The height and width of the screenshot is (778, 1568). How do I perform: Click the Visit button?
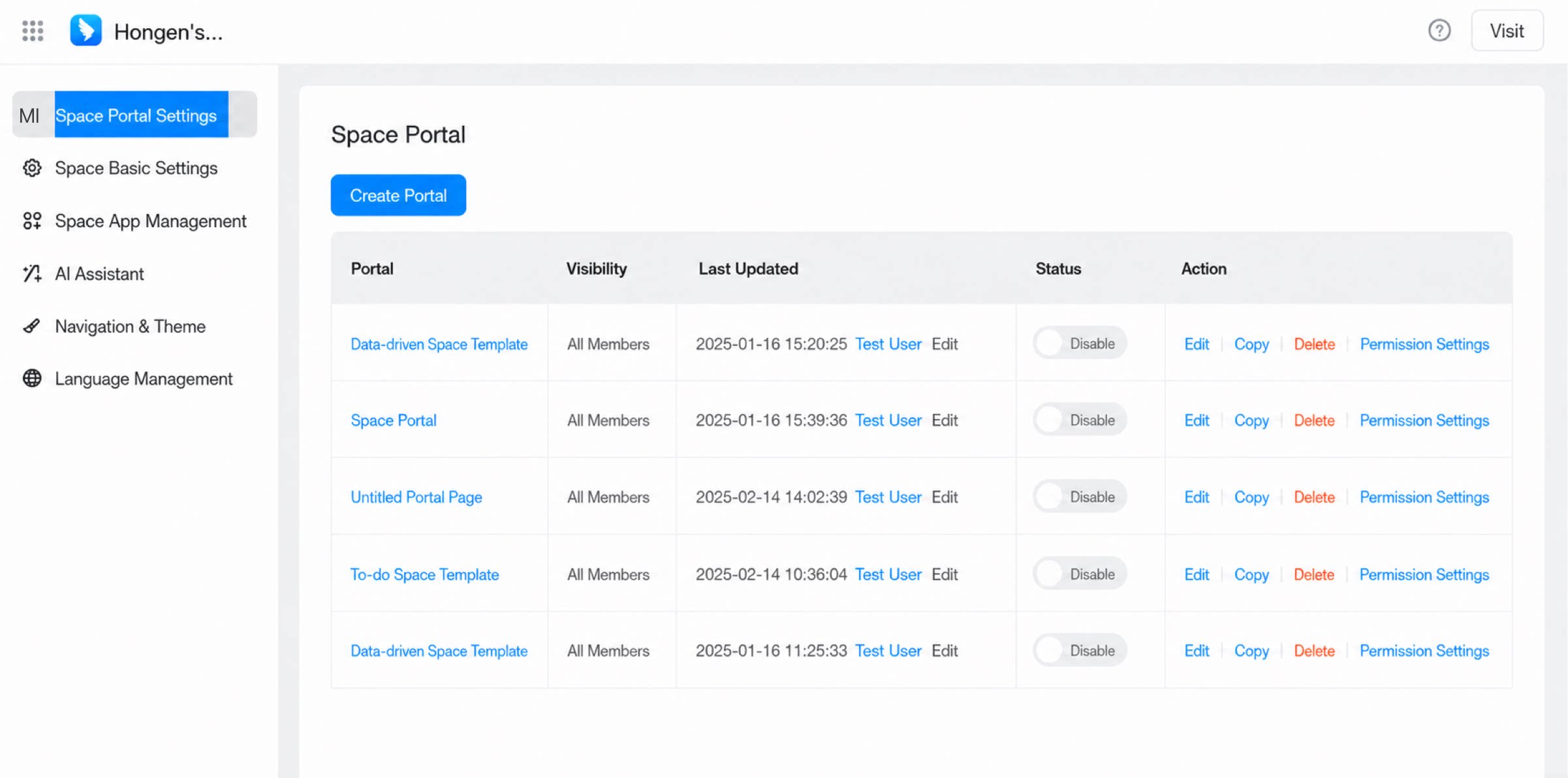[x=1507, y=31]
